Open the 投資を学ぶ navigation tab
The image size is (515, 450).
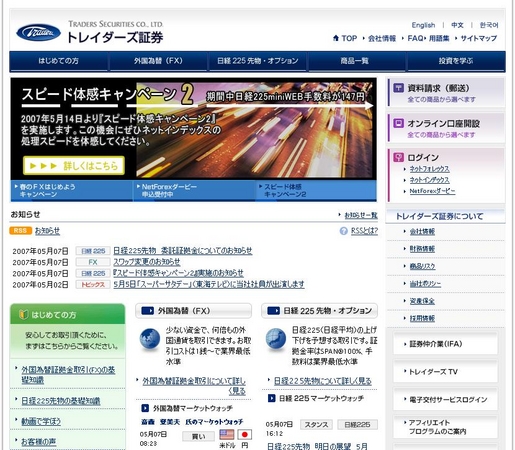(456, 61)
